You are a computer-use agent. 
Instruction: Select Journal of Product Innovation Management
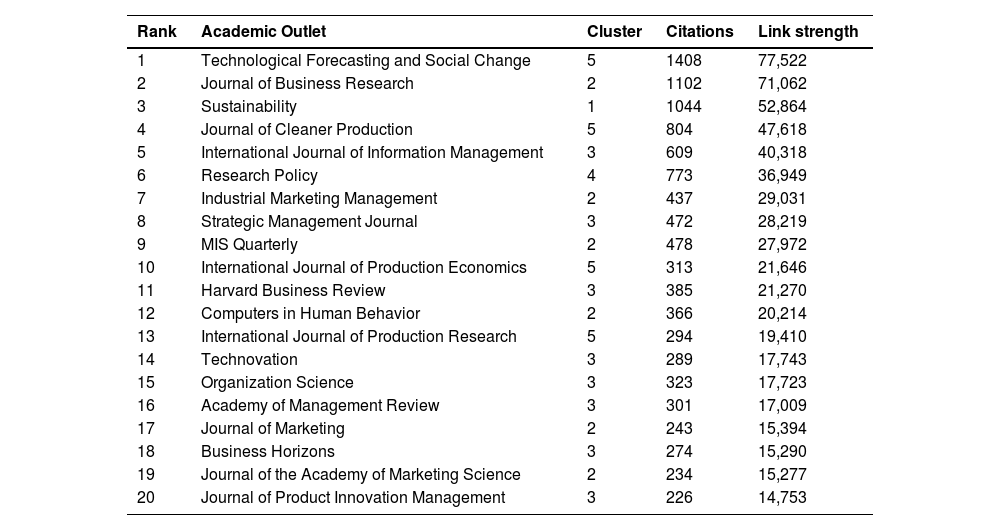353,498
